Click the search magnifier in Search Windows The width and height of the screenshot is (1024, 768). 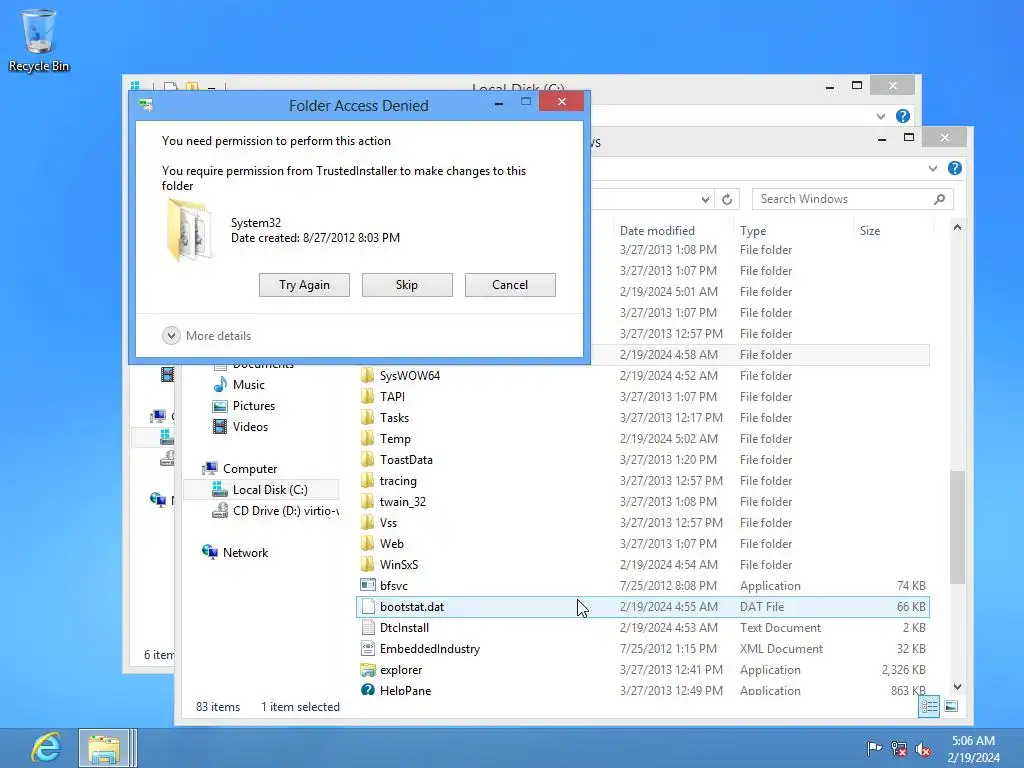[939, 199]
